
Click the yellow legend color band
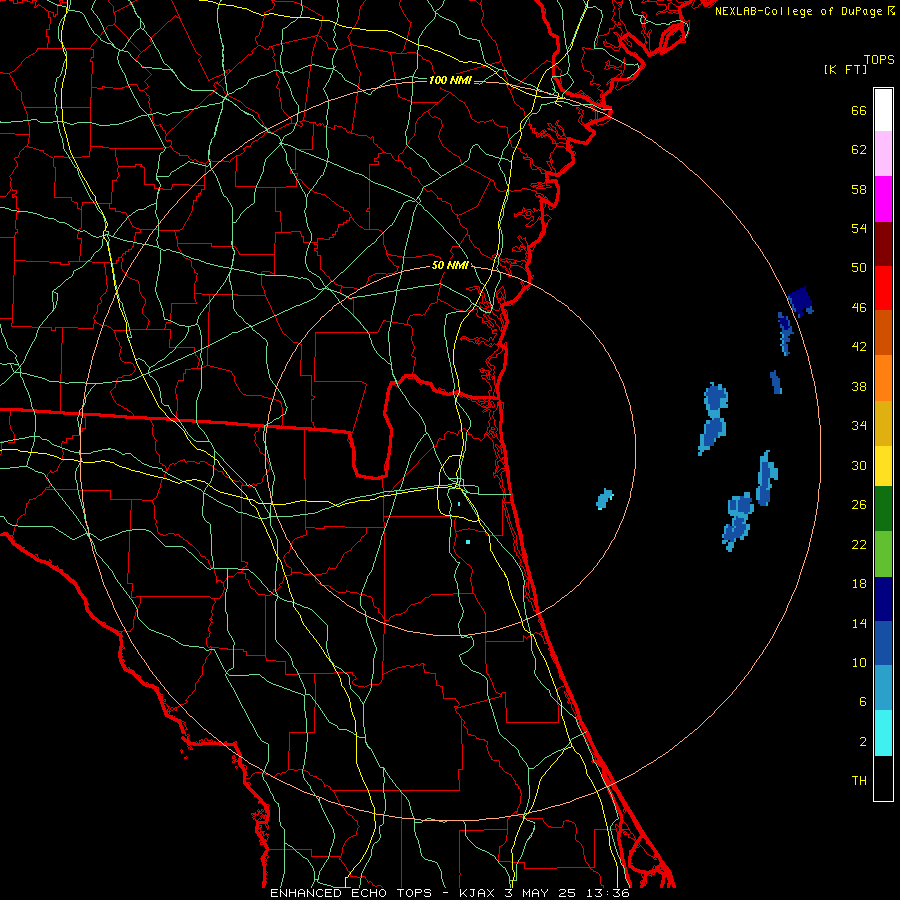(883, 465)
